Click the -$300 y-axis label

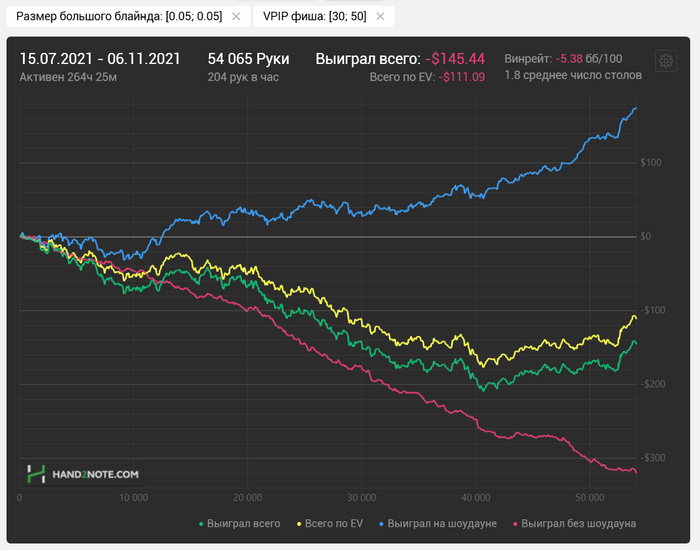pyautogui.click(x=653, y=458)
